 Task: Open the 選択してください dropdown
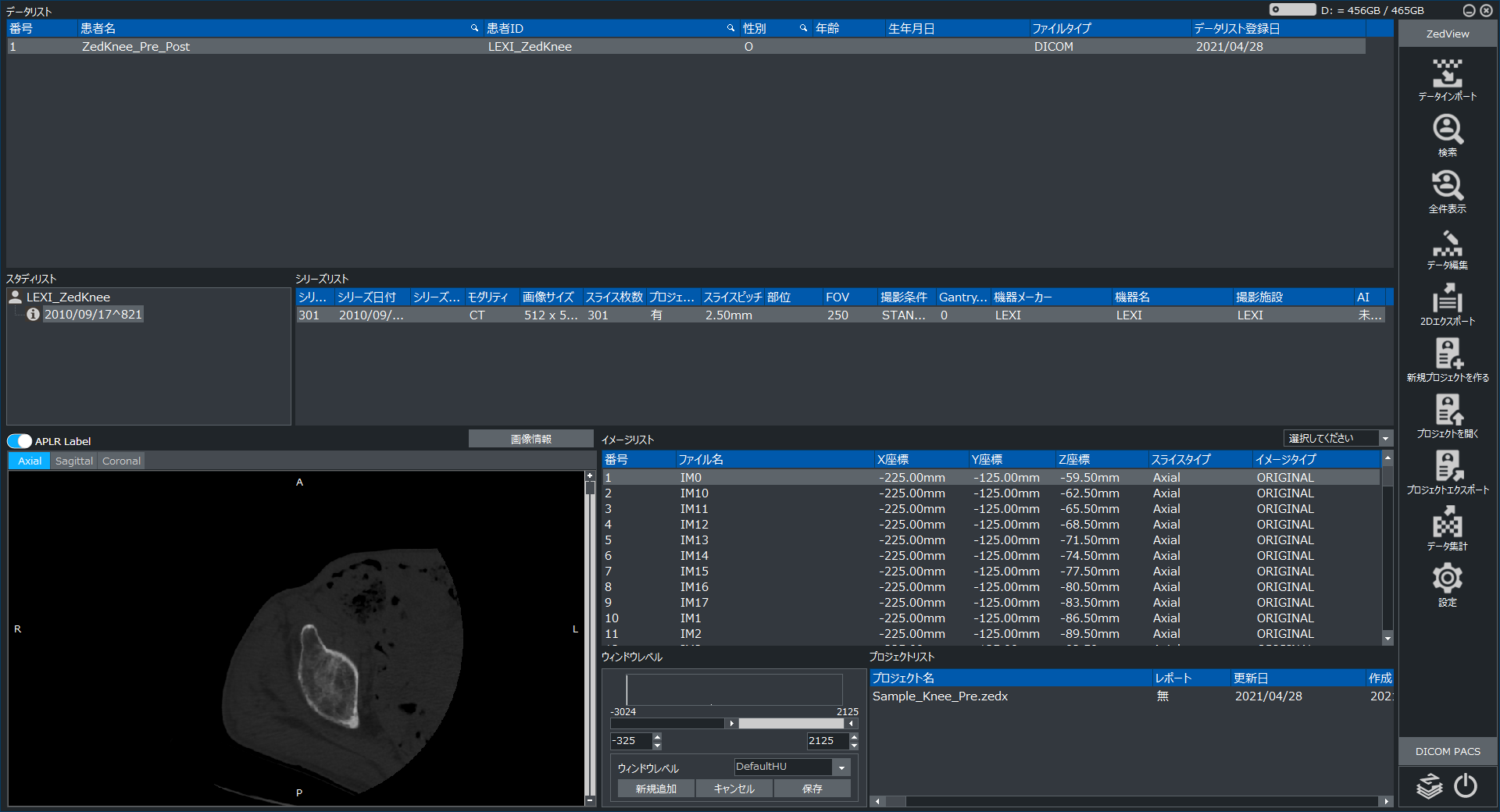(1337, 438)
